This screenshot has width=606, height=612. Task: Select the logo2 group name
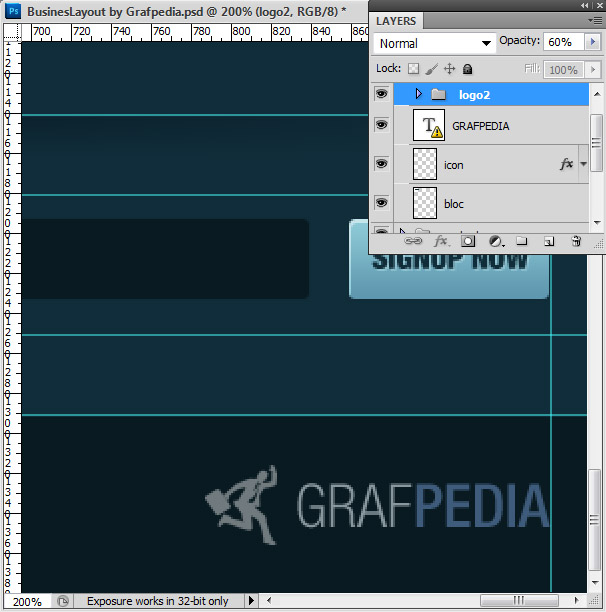click(x=474, y=95)
